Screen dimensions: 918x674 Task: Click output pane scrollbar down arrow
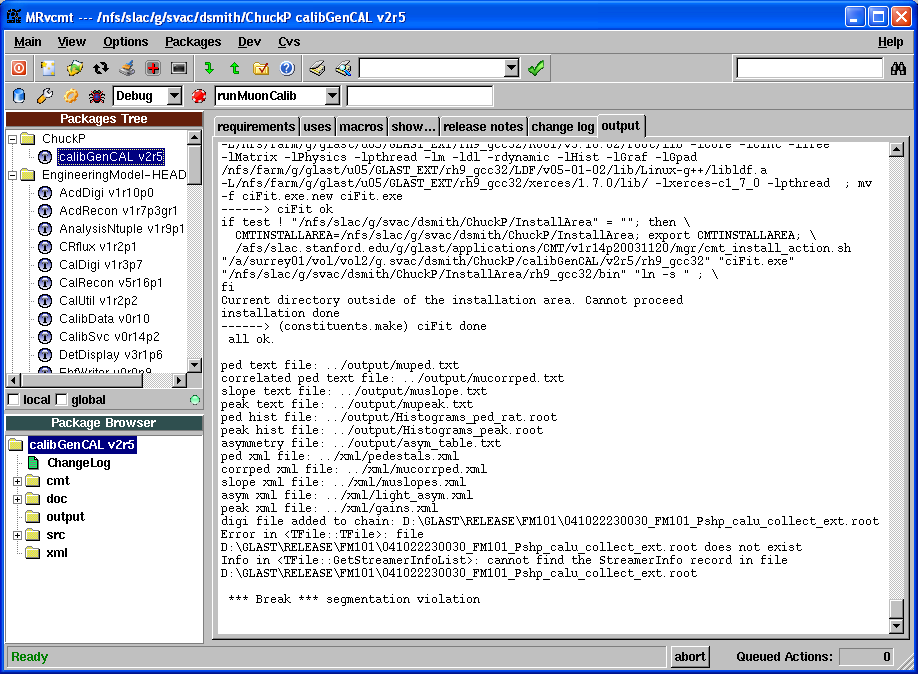pyautogui.click(x=896, y=626)
